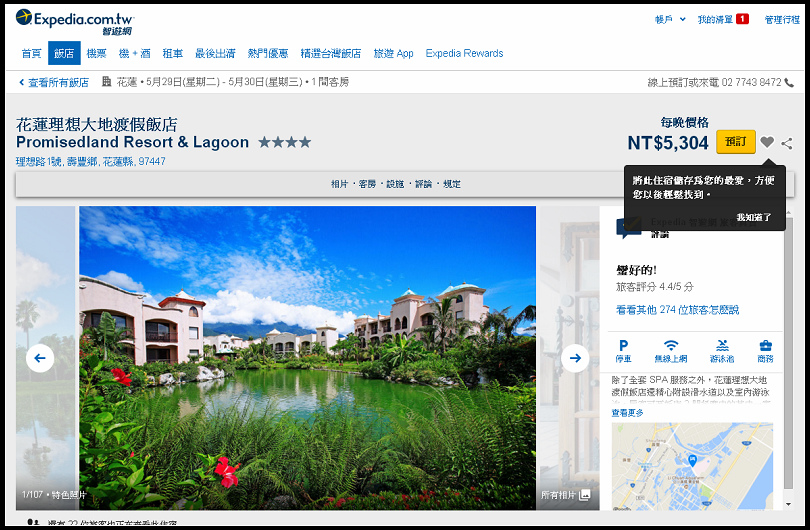Open 我的清單 list link
The height and width of the screenshot is (530, 810).
point(715,20)
